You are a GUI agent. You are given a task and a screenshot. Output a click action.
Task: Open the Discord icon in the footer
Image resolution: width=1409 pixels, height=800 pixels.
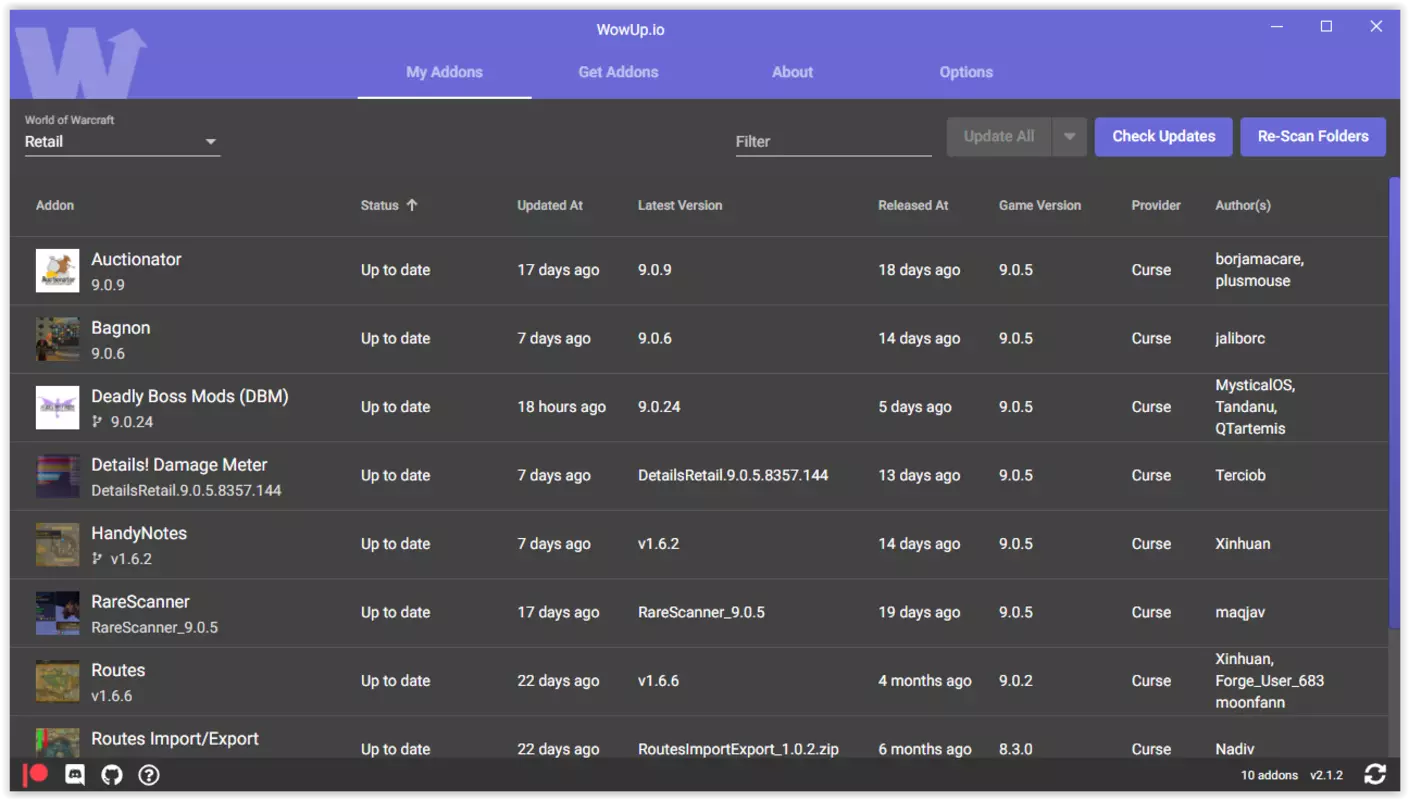click(x=75, y=775)
